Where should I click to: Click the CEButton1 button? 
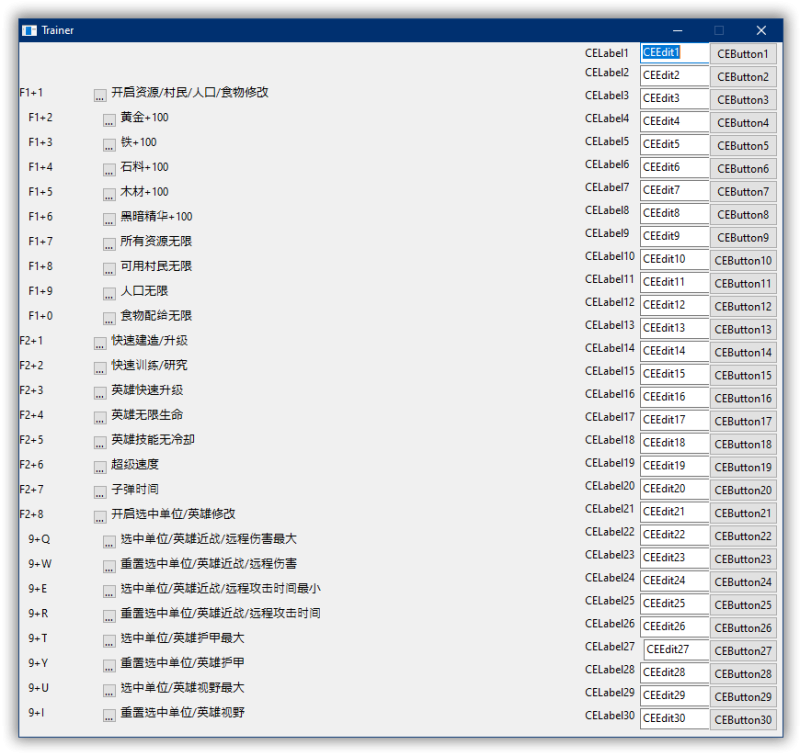[743, 54]
